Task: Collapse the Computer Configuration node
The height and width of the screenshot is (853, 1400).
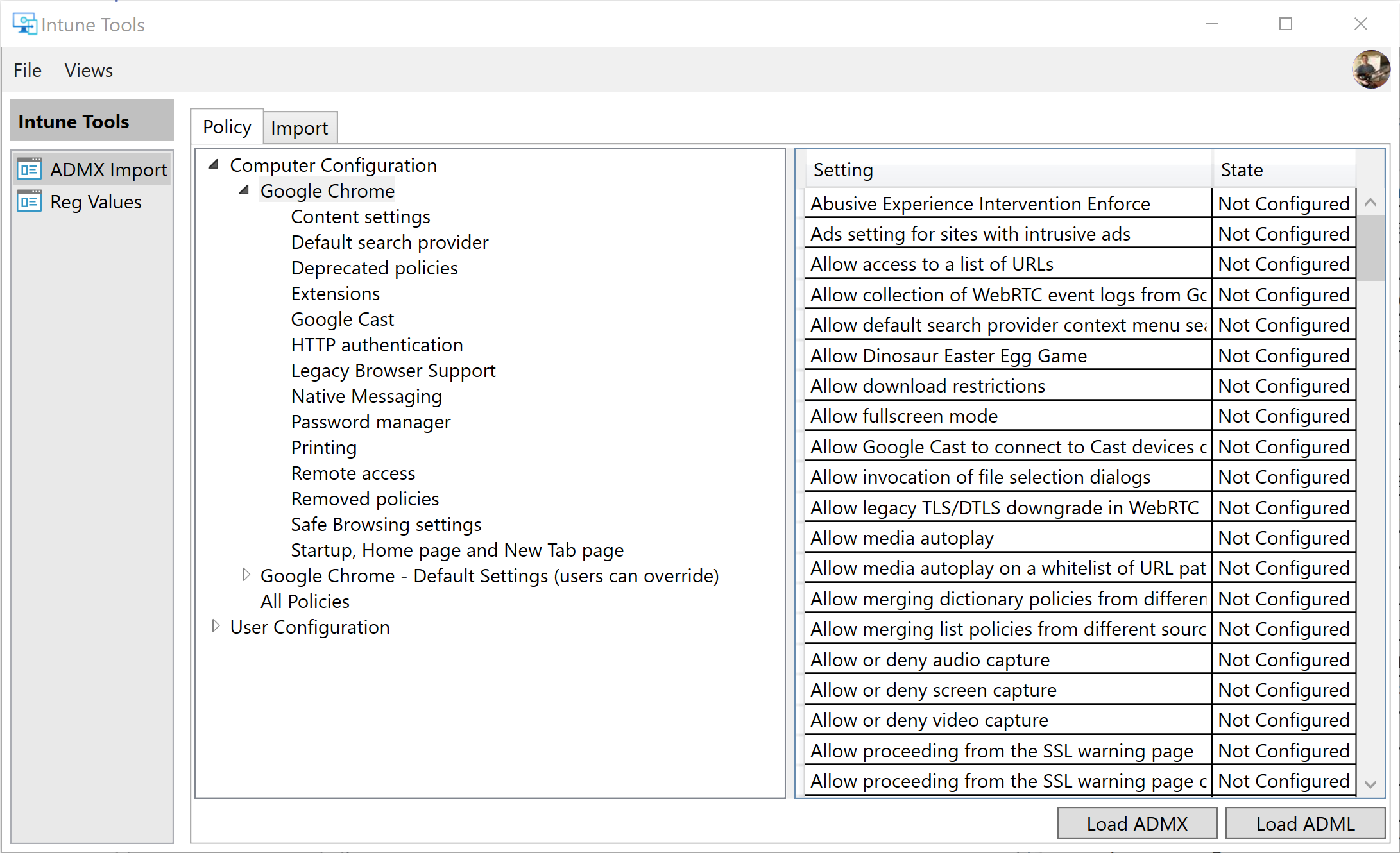Action: point(214,165)
